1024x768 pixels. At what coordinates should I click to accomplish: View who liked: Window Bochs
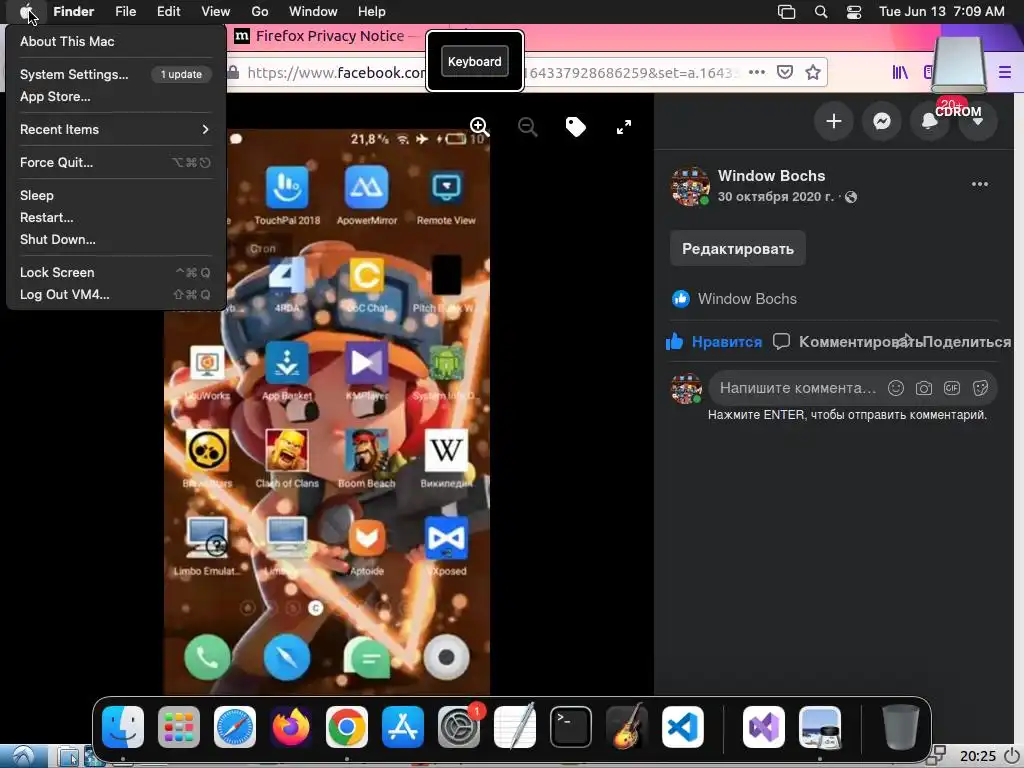pyautogui.click(x=747, y=299)
